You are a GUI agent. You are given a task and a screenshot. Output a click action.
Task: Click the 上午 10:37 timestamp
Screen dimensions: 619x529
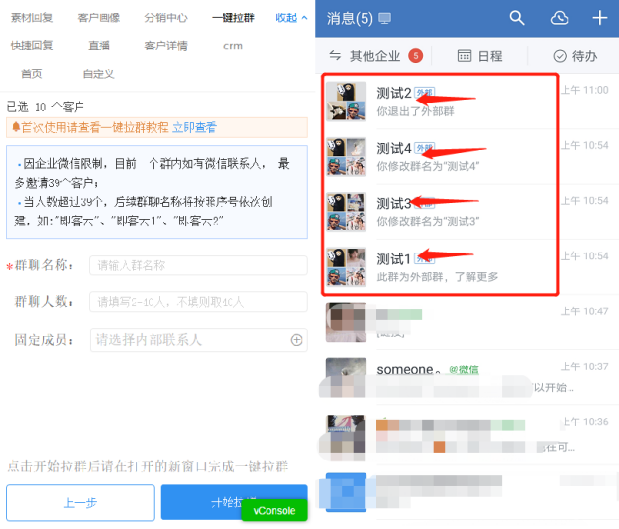(x=585, y=367)
